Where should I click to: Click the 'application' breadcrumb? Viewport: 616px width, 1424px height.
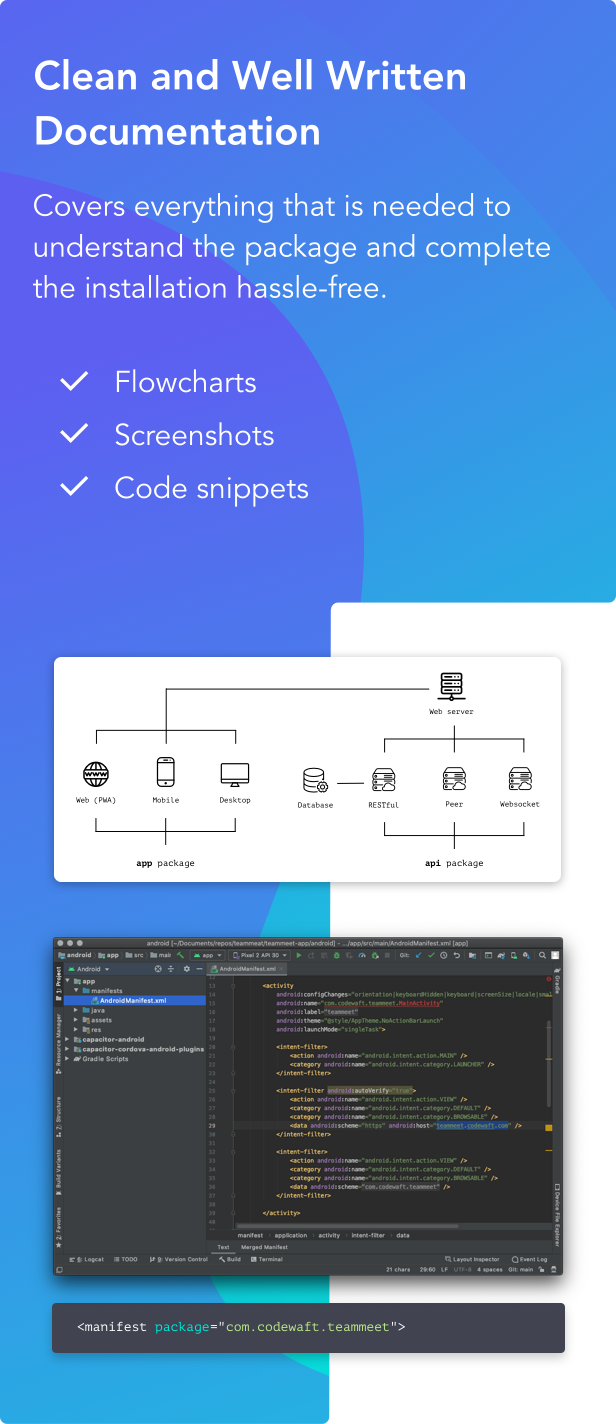point(290,1235)
